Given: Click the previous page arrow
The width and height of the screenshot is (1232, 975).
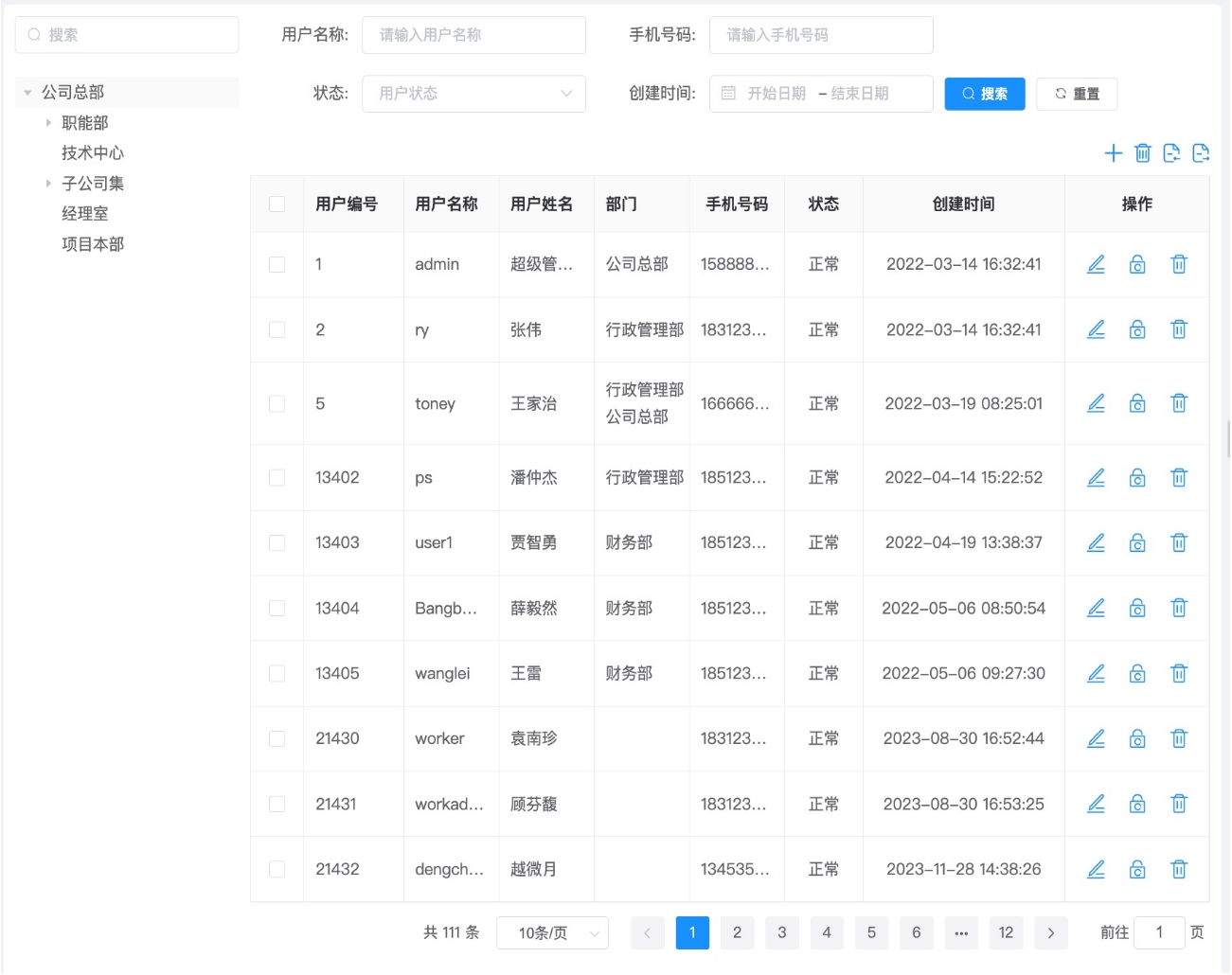Looking at the screenshot, I should point(647,932).
